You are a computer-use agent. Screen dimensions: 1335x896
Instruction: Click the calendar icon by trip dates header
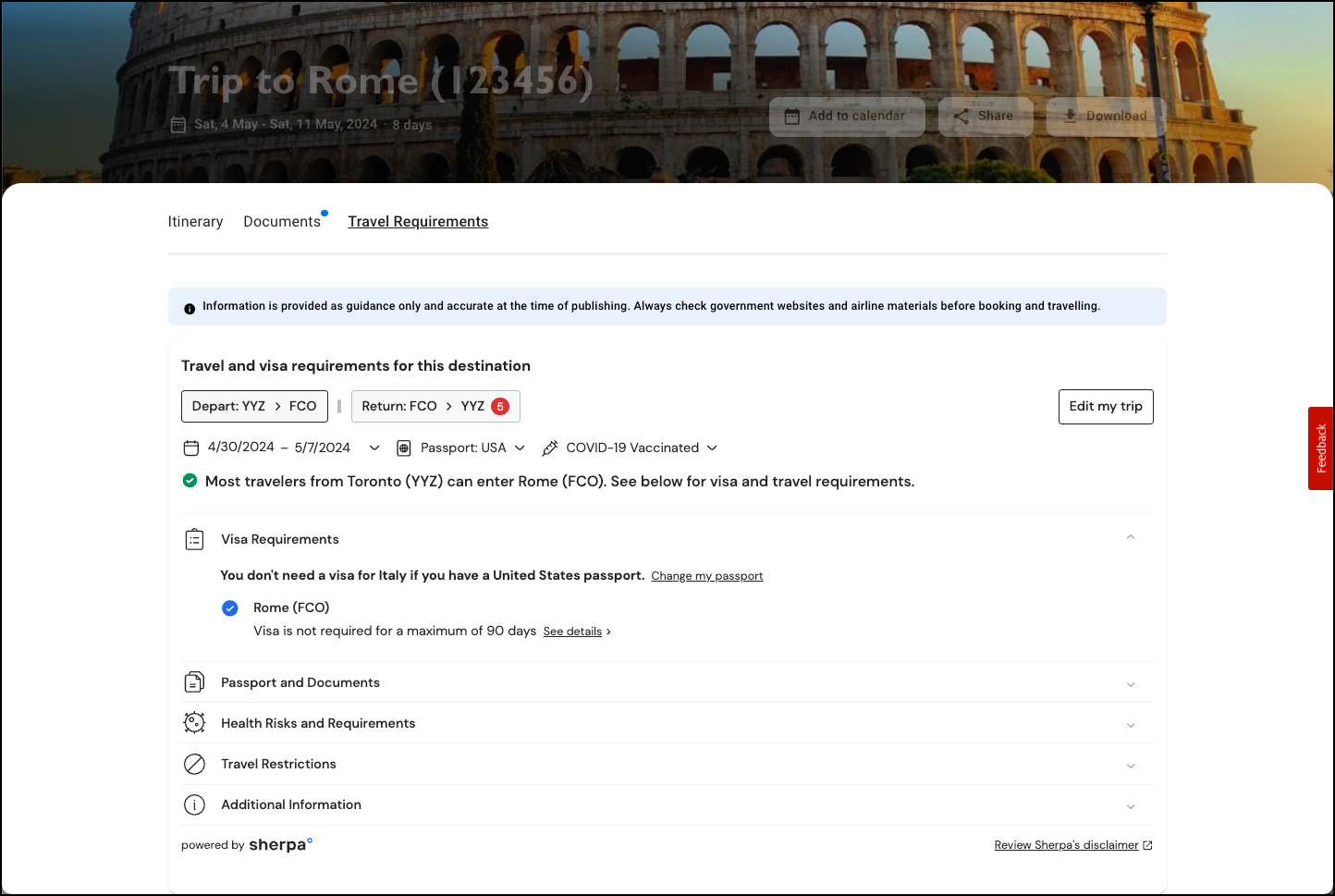point(178,125)
